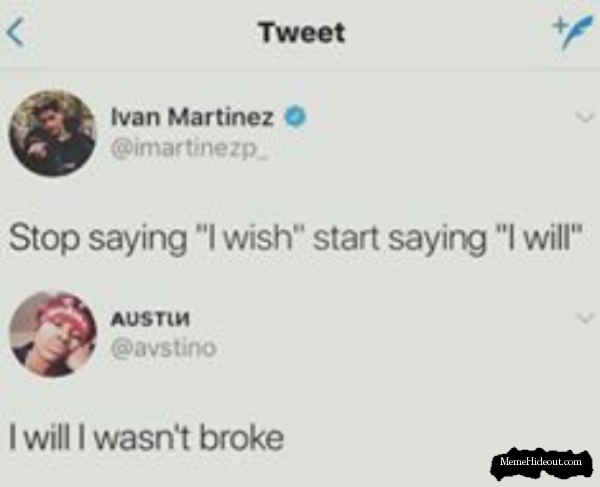Open Ivan Martinez's profile picture
Screen dimensions: 600x487
[53, 134]
